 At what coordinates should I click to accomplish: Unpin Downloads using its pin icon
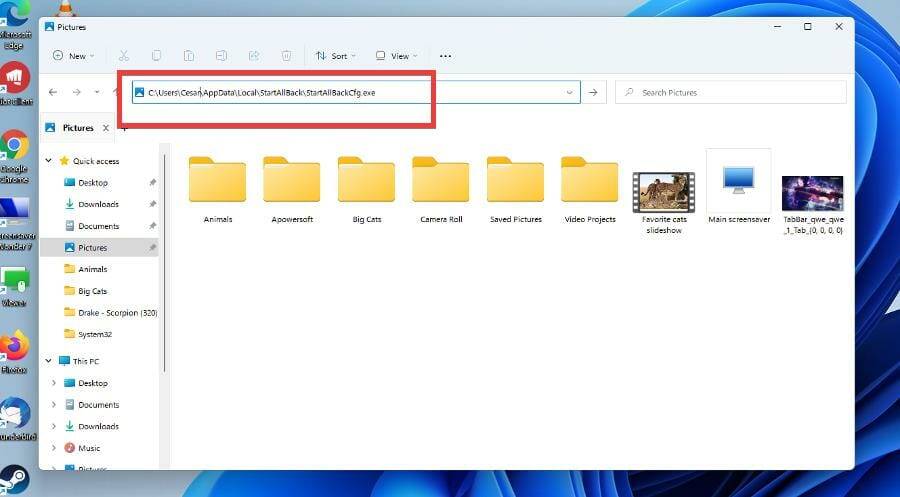(x=152, y=204)
